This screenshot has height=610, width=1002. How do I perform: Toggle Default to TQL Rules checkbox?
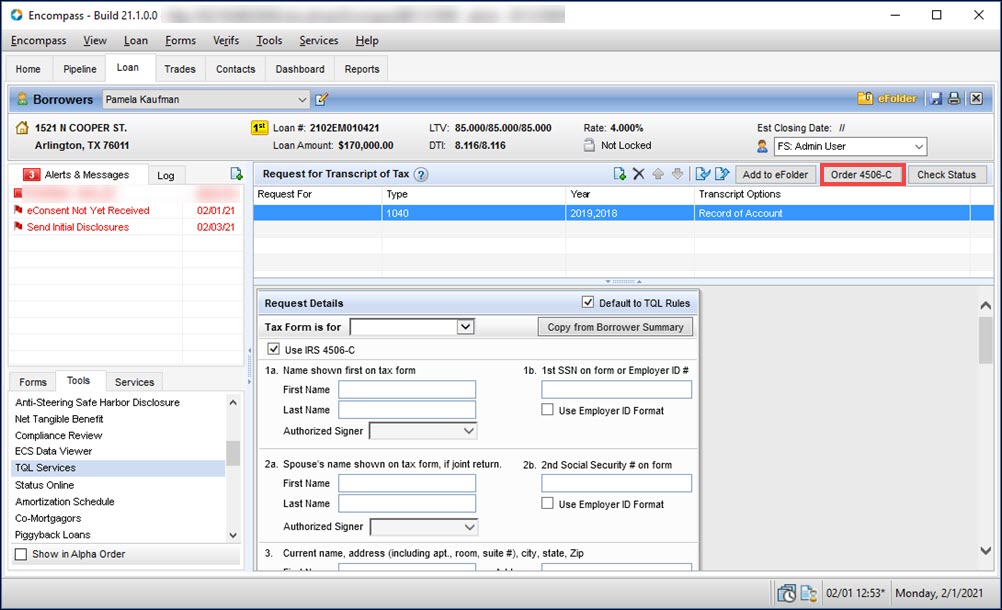(x=588, y=302)
